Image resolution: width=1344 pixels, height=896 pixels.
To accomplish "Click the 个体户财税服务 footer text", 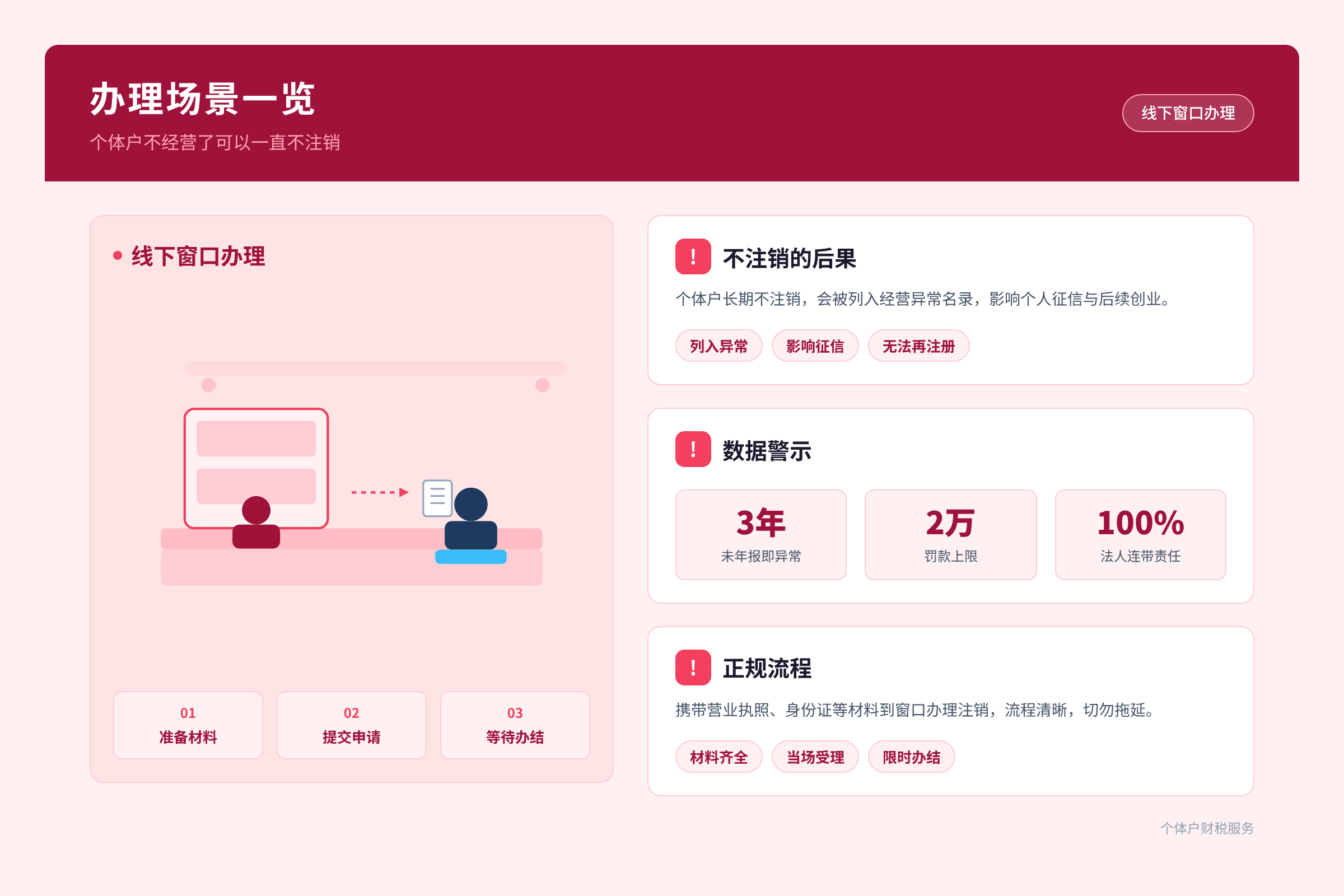I will click(x=1207, y=828).
